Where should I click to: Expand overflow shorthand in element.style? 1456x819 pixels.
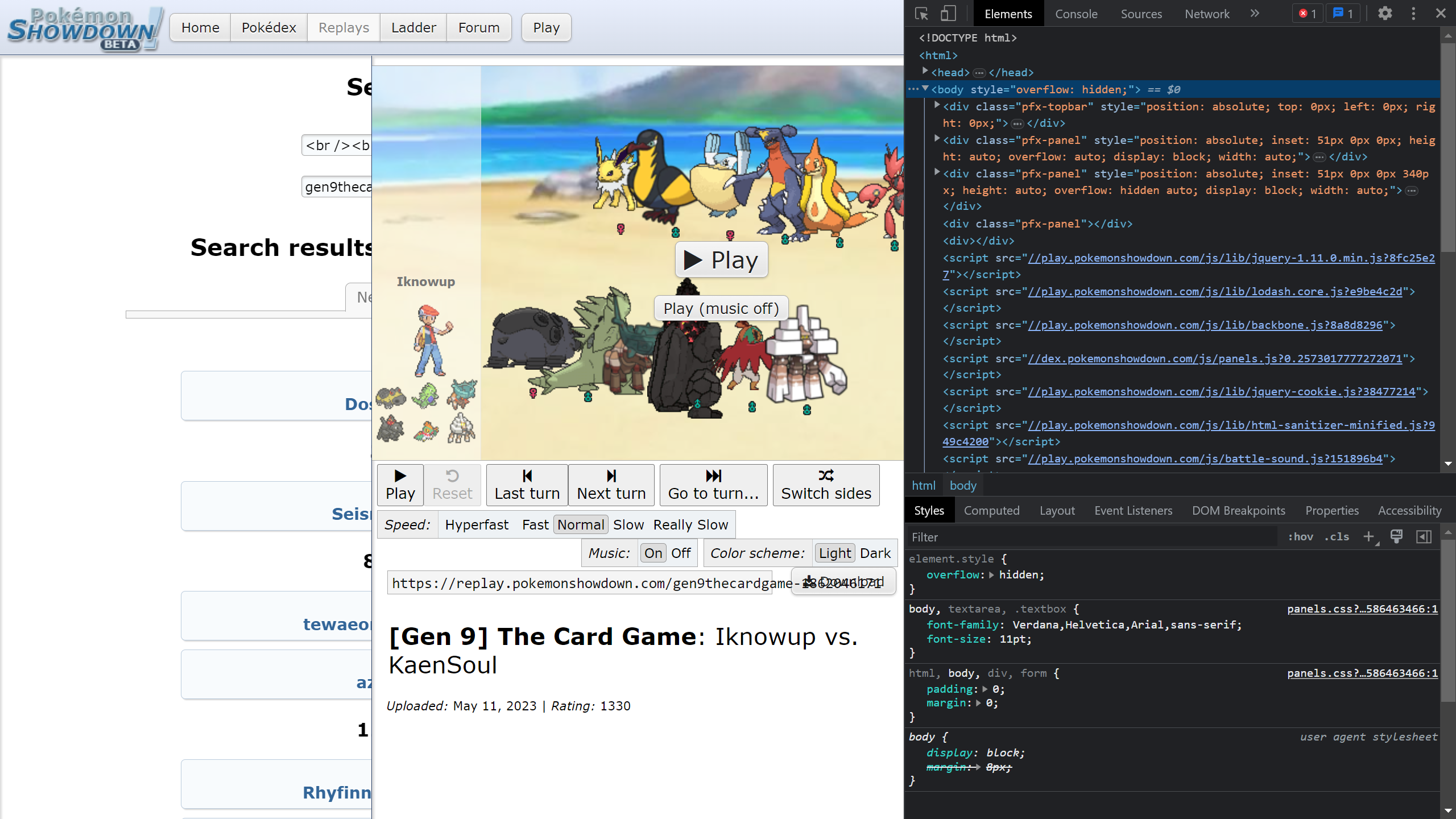point(991,575)
